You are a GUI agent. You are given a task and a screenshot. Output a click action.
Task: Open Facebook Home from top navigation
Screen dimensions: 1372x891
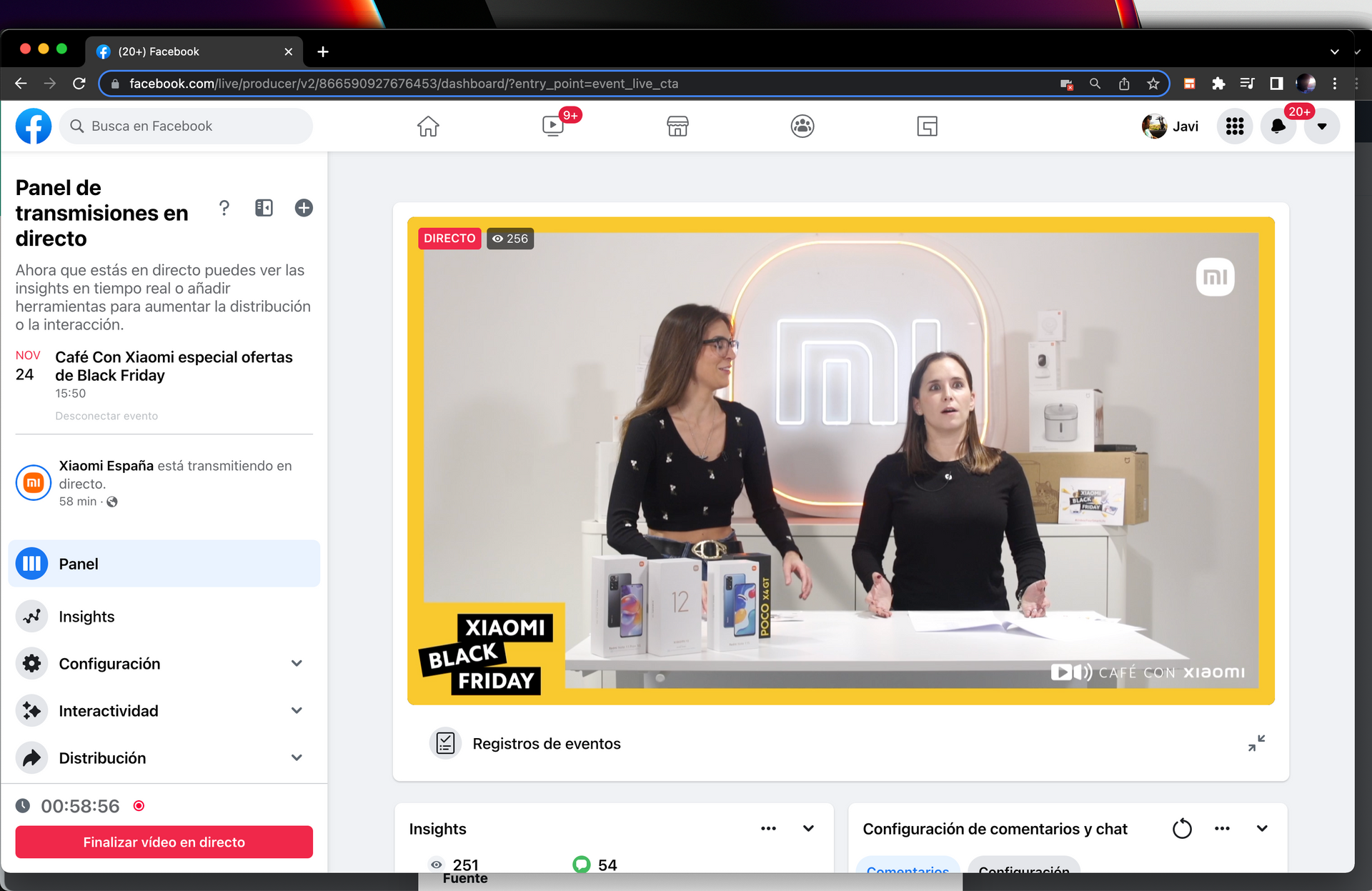click(x=428, y=126)
